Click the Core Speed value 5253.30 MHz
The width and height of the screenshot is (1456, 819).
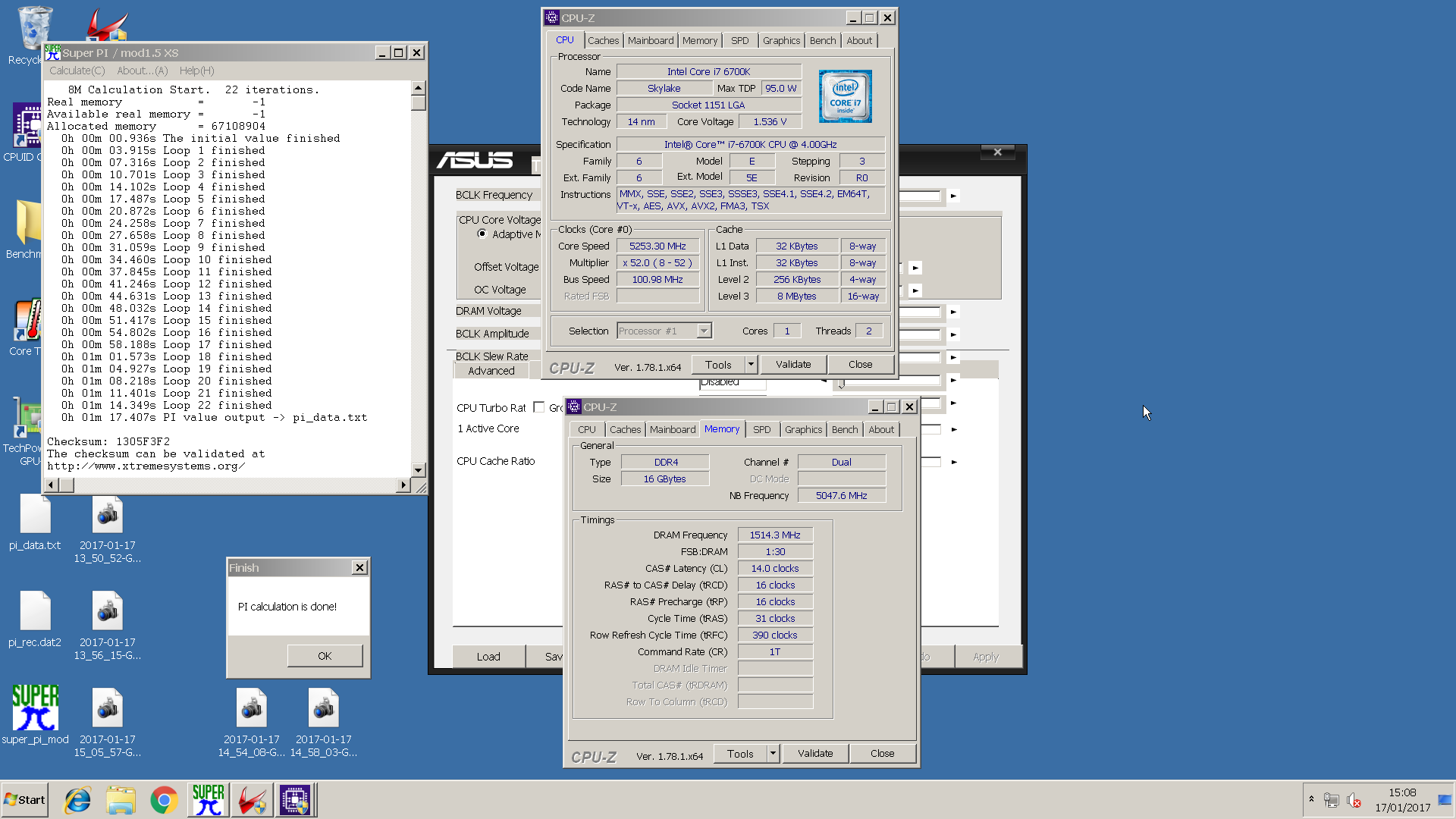pos(657,246)
